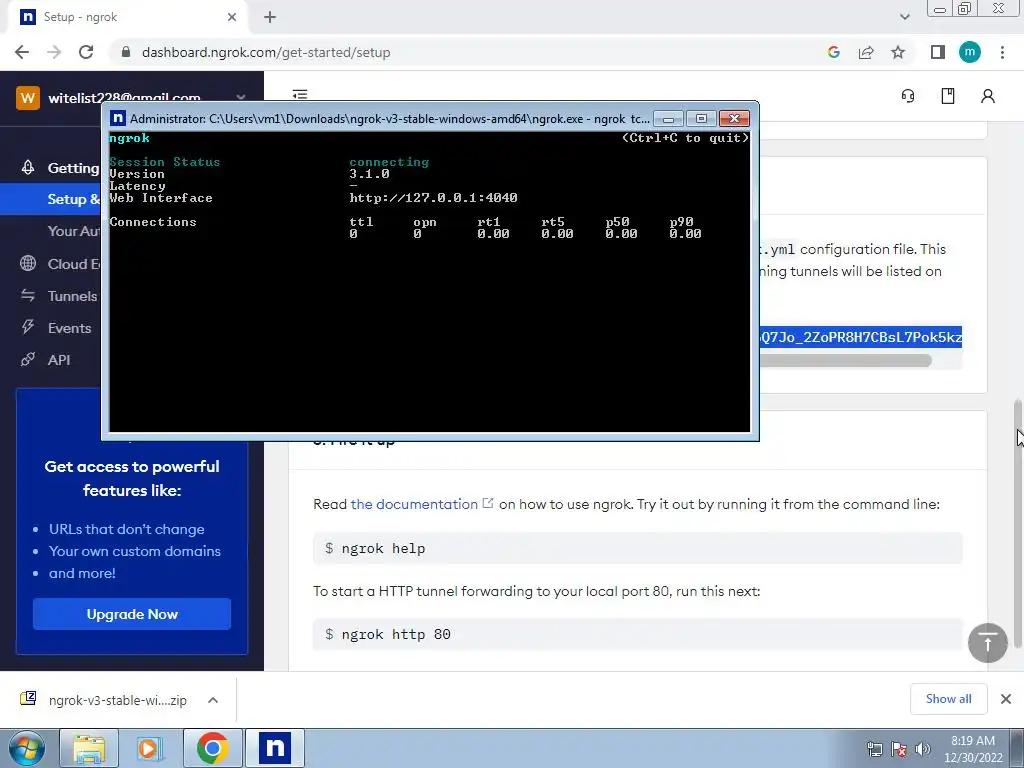Click the site lock icon
The image size is (1024, 768).
125,52
